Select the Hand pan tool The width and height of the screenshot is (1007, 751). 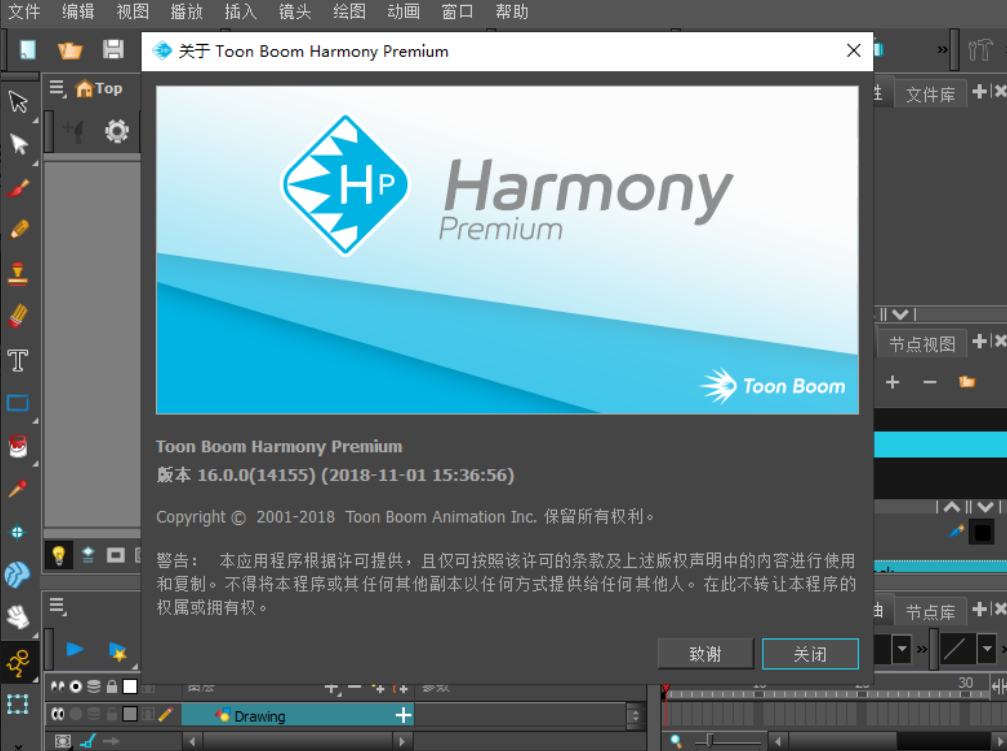coord(18,618)
